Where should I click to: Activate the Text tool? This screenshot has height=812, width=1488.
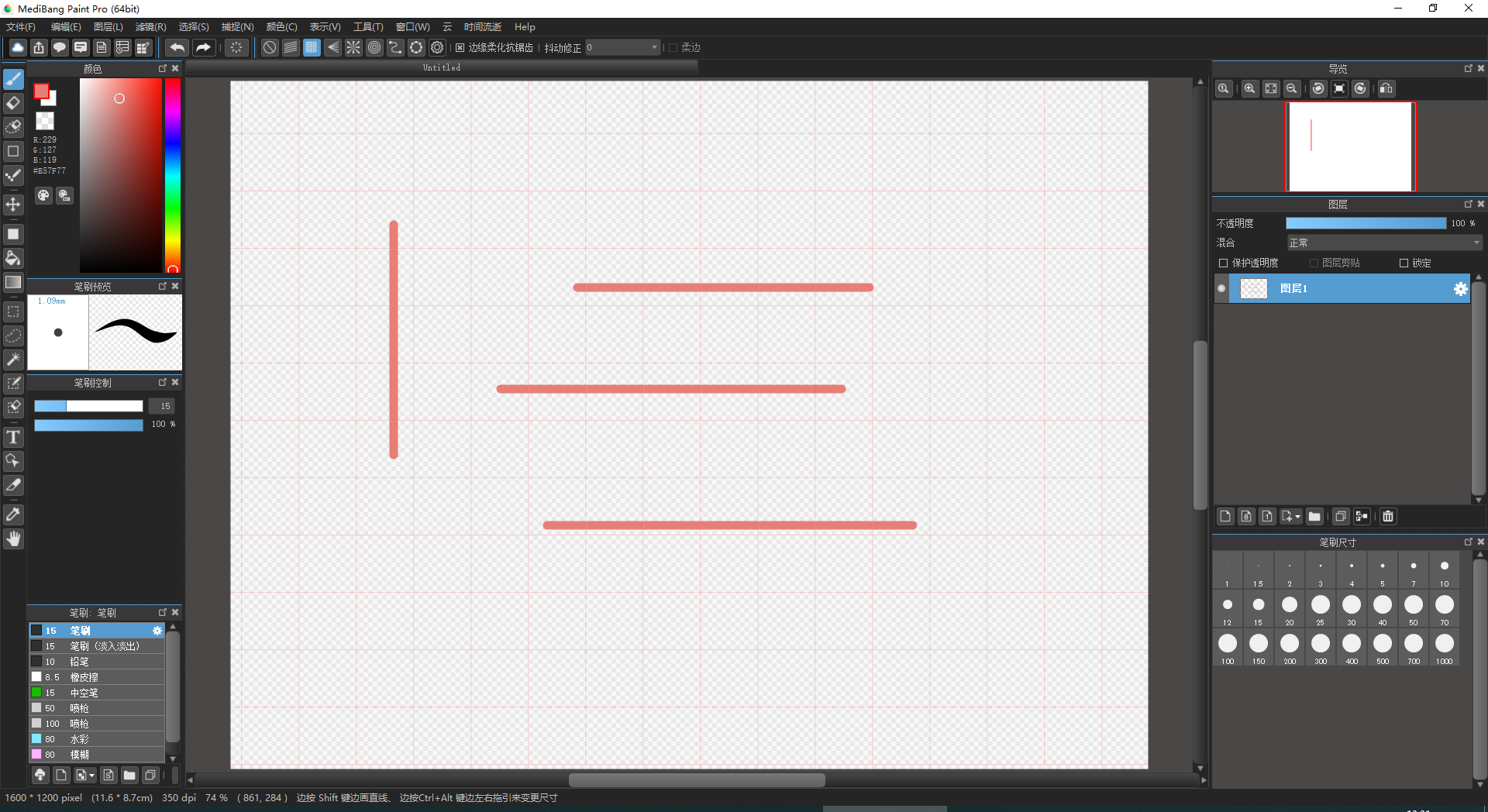coord(13,437)
